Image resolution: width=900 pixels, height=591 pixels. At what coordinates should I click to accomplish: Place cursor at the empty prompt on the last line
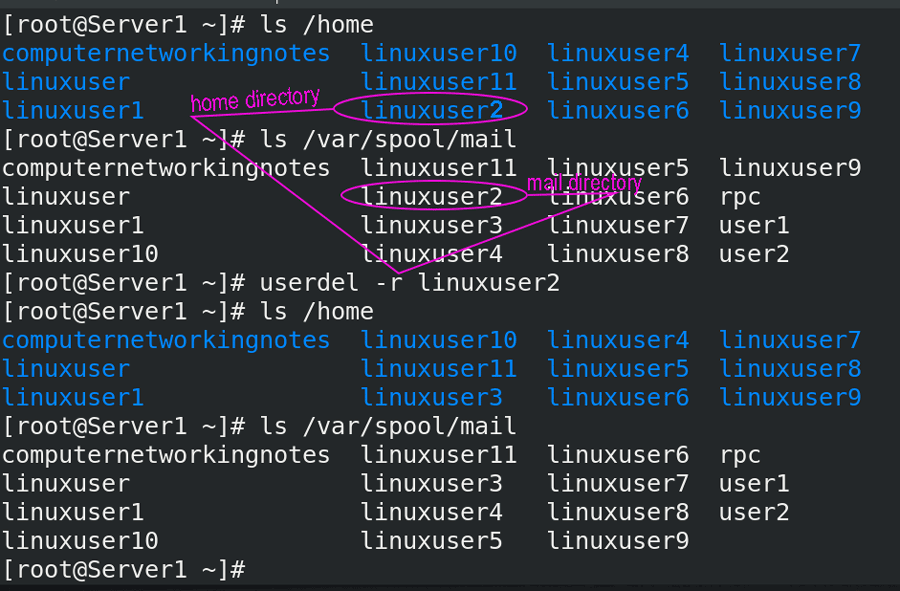(253, 570)
